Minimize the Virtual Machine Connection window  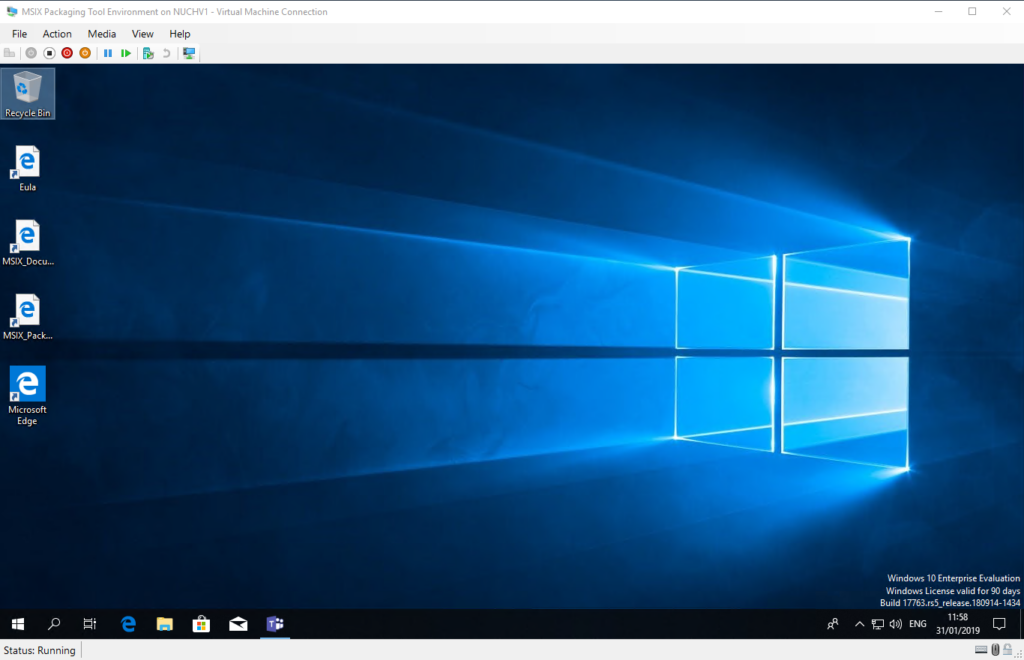(938, 11)
